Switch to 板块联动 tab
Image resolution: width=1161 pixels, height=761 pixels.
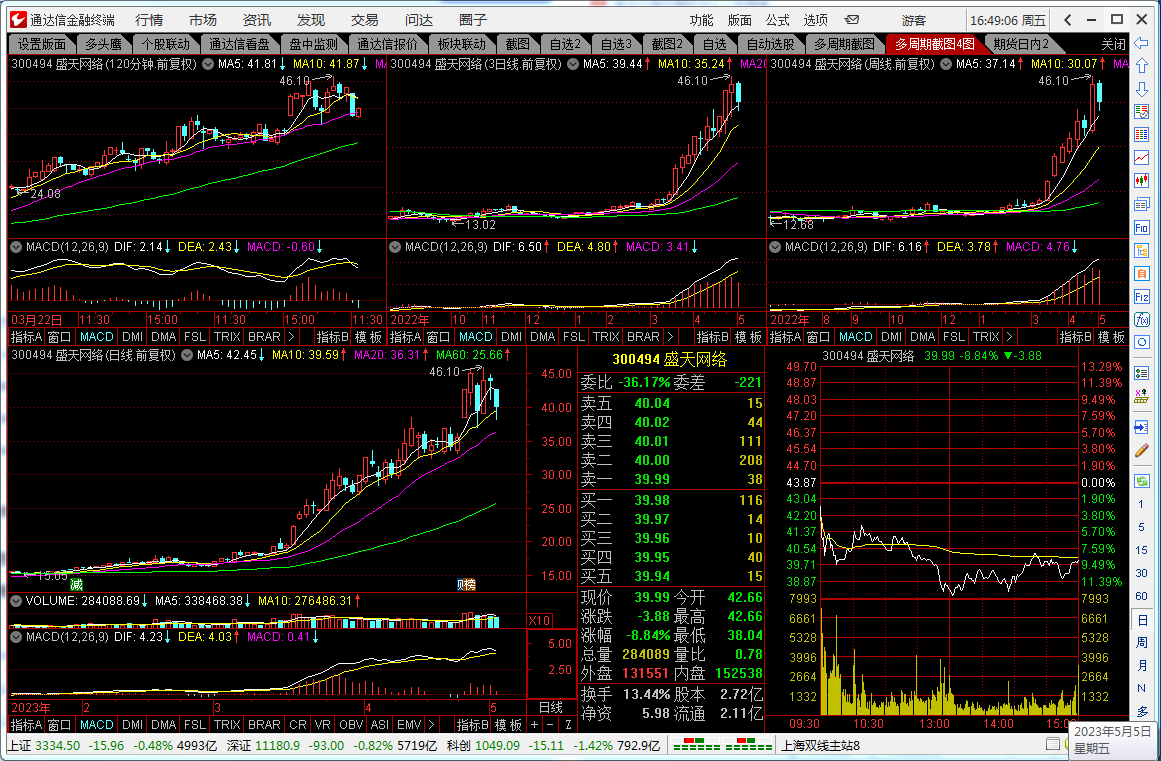point(461,44)
